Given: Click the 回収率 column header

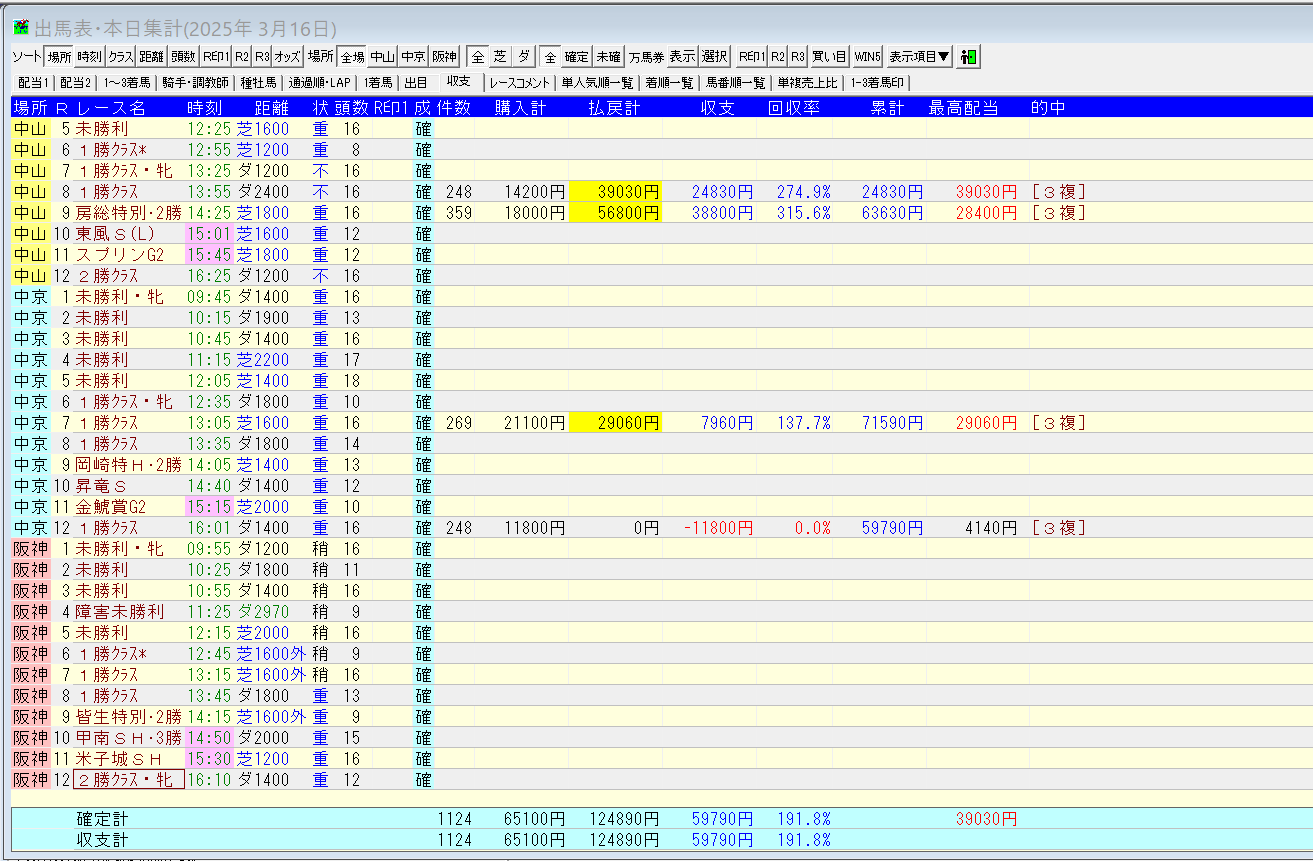Looking at the screenshot, I should [794, 108].
